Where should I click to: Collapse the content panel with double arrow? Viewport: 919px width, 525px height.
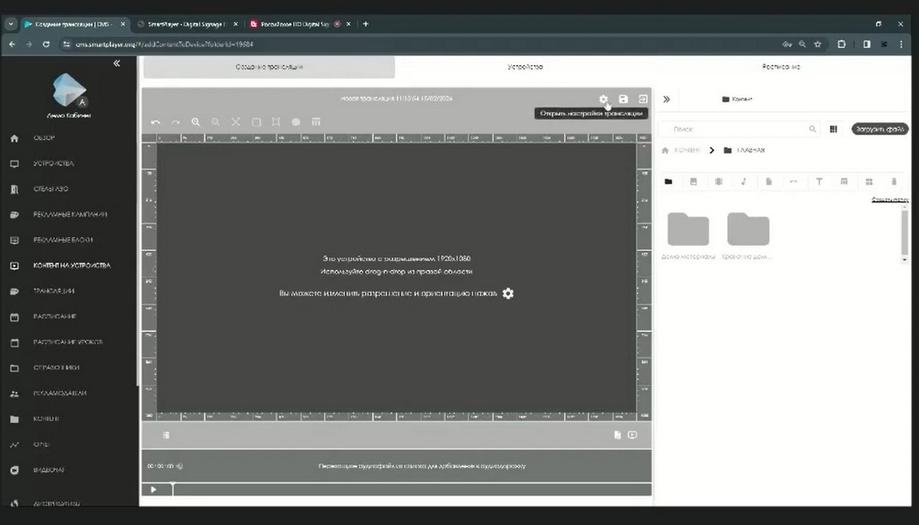(666, 99)
